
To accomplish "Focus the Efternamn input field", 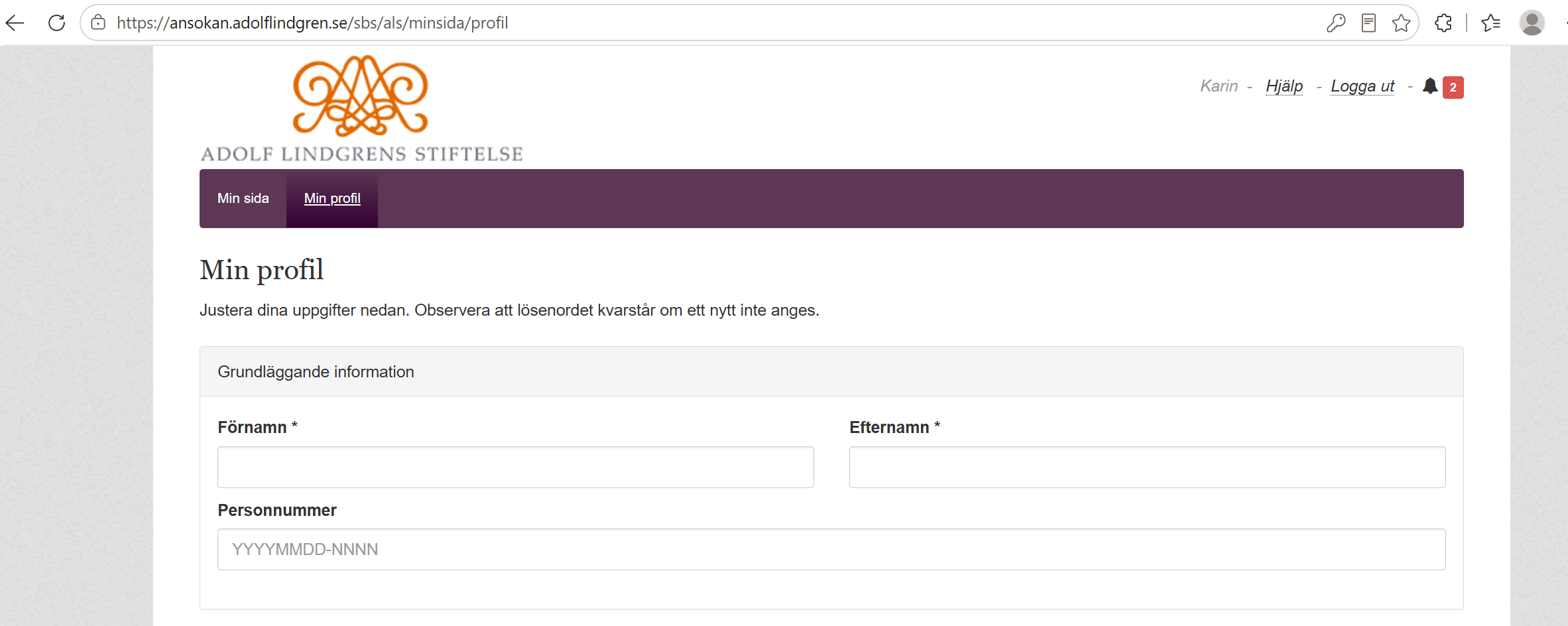I will click(1148, 468).
